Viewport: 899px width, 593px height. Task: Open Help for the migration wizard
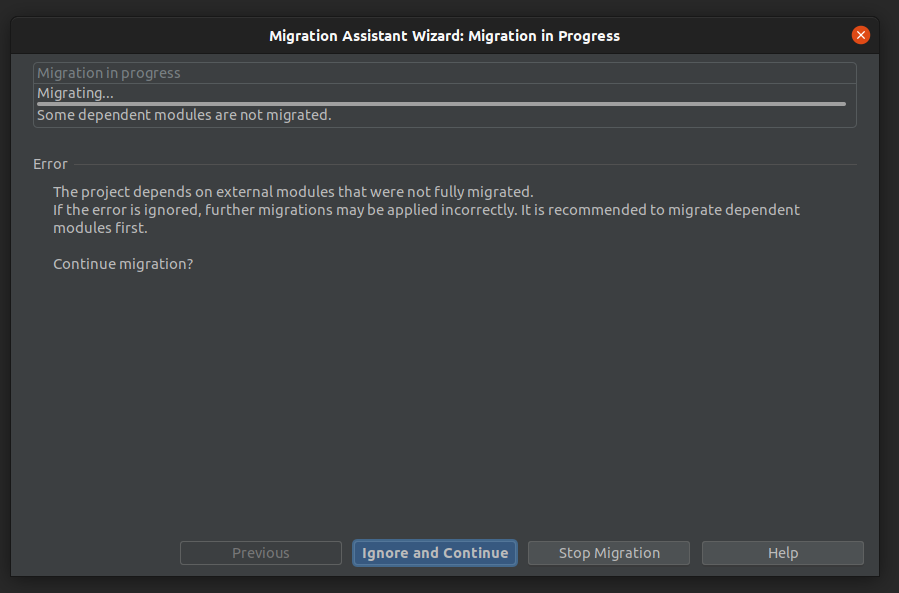click(x=782, y=553)
